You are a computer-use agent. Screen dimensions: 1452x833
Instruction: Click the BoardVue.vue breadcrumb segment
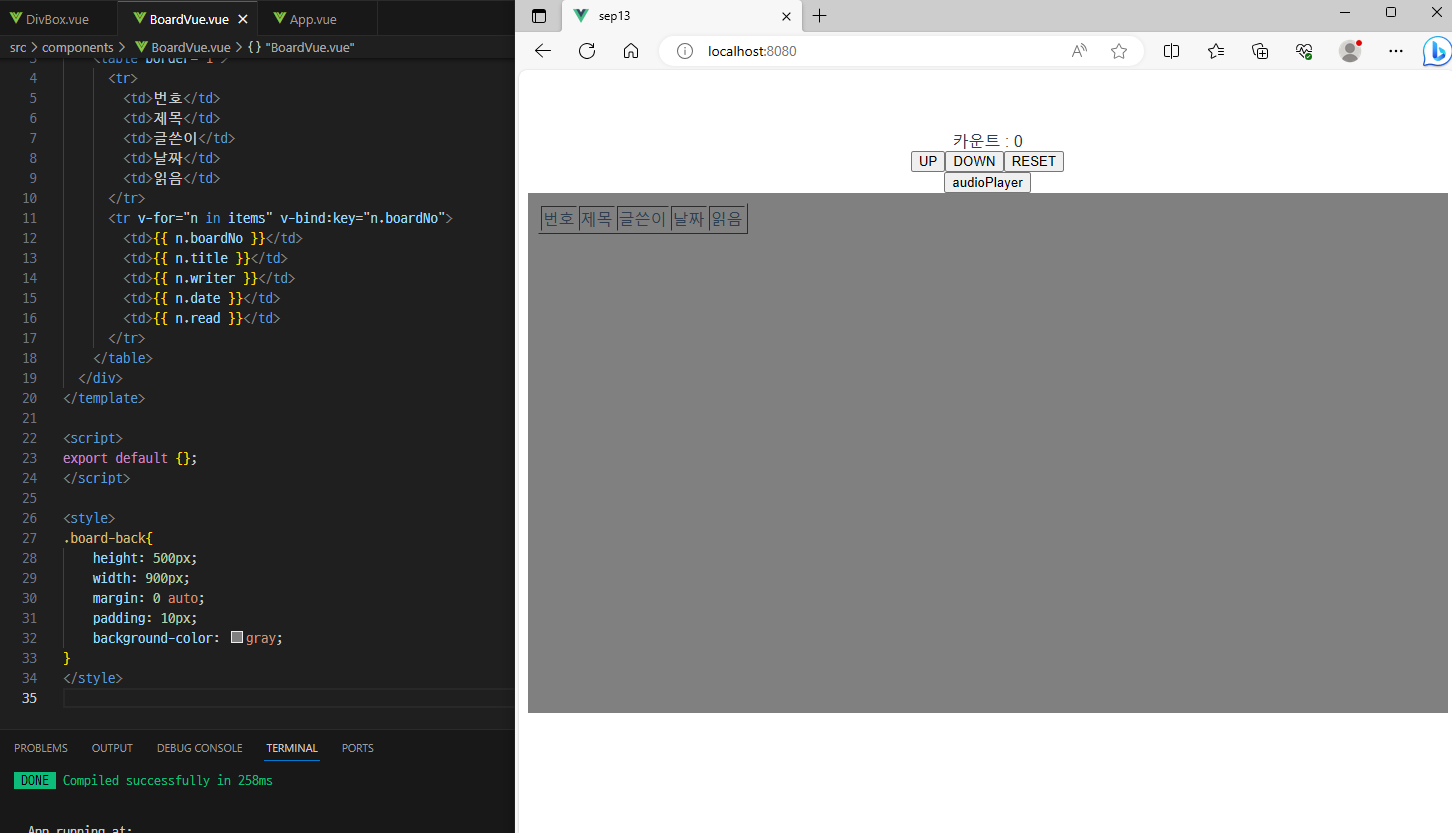tap(182, 47)
